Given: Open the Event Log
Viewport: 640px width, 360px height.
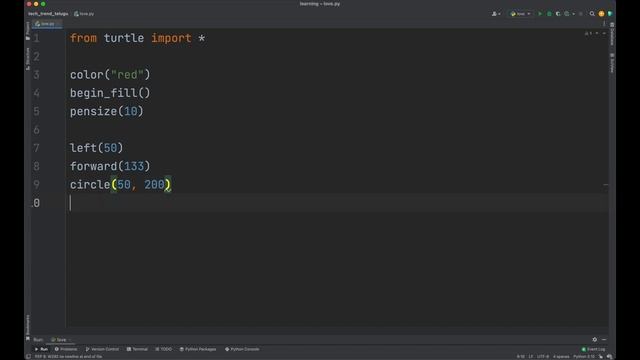Looking at the screenshot, I should click(x=593, y=349).
